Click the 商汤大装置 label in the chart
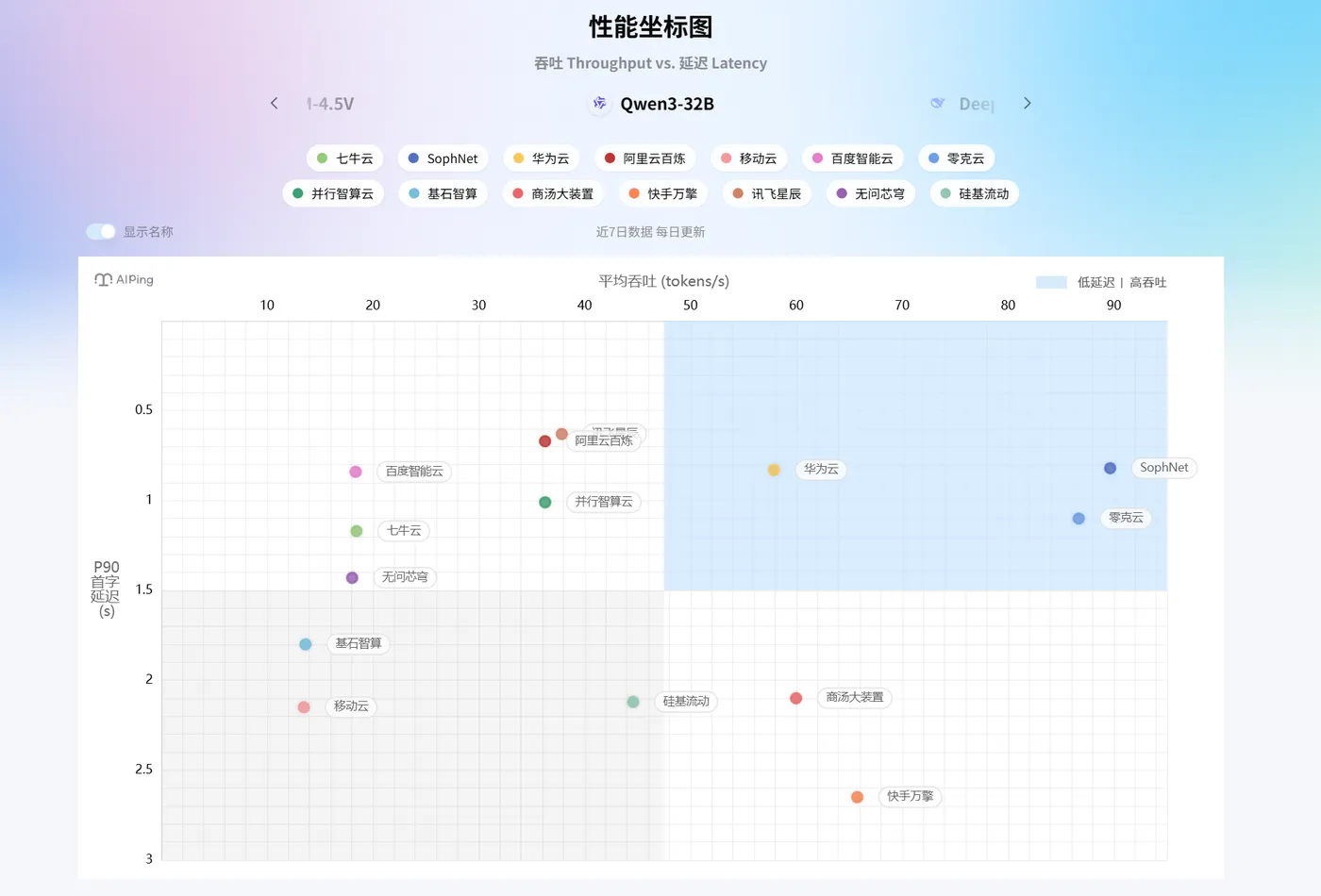The image size is (1321, 896). pyautogui.click(x=855, y=698)
